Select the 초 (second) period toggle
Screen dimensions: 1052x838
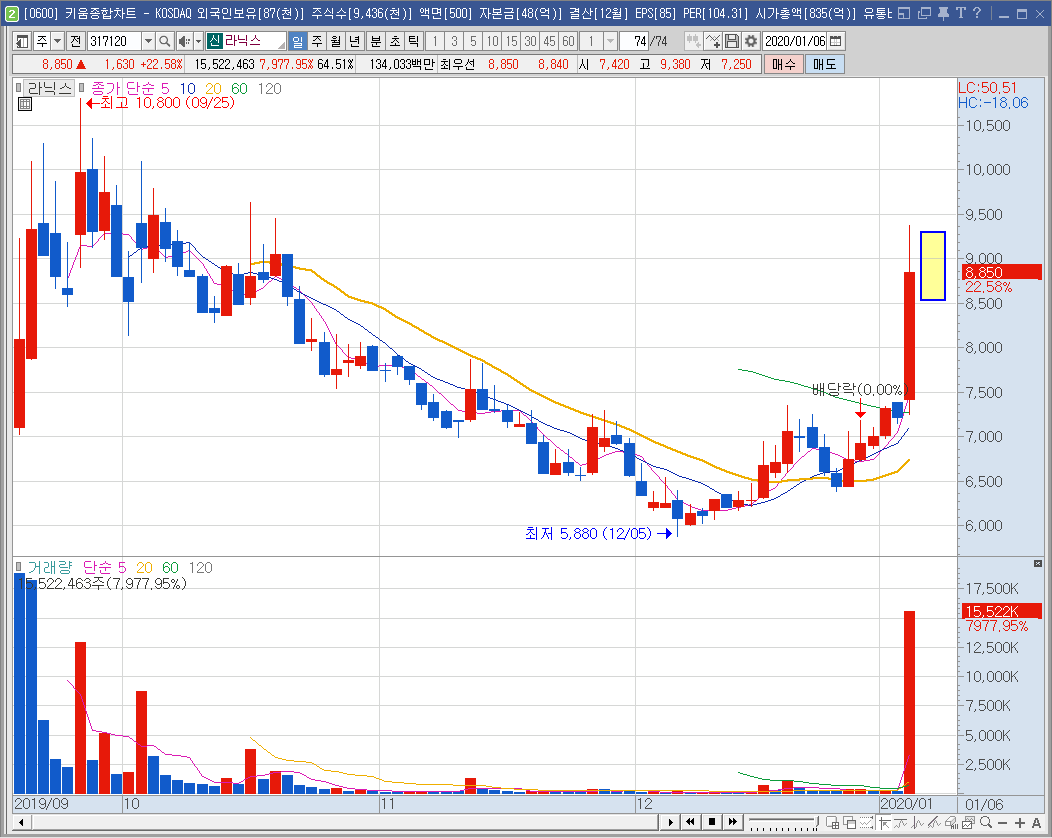click(x=394, y=42)
